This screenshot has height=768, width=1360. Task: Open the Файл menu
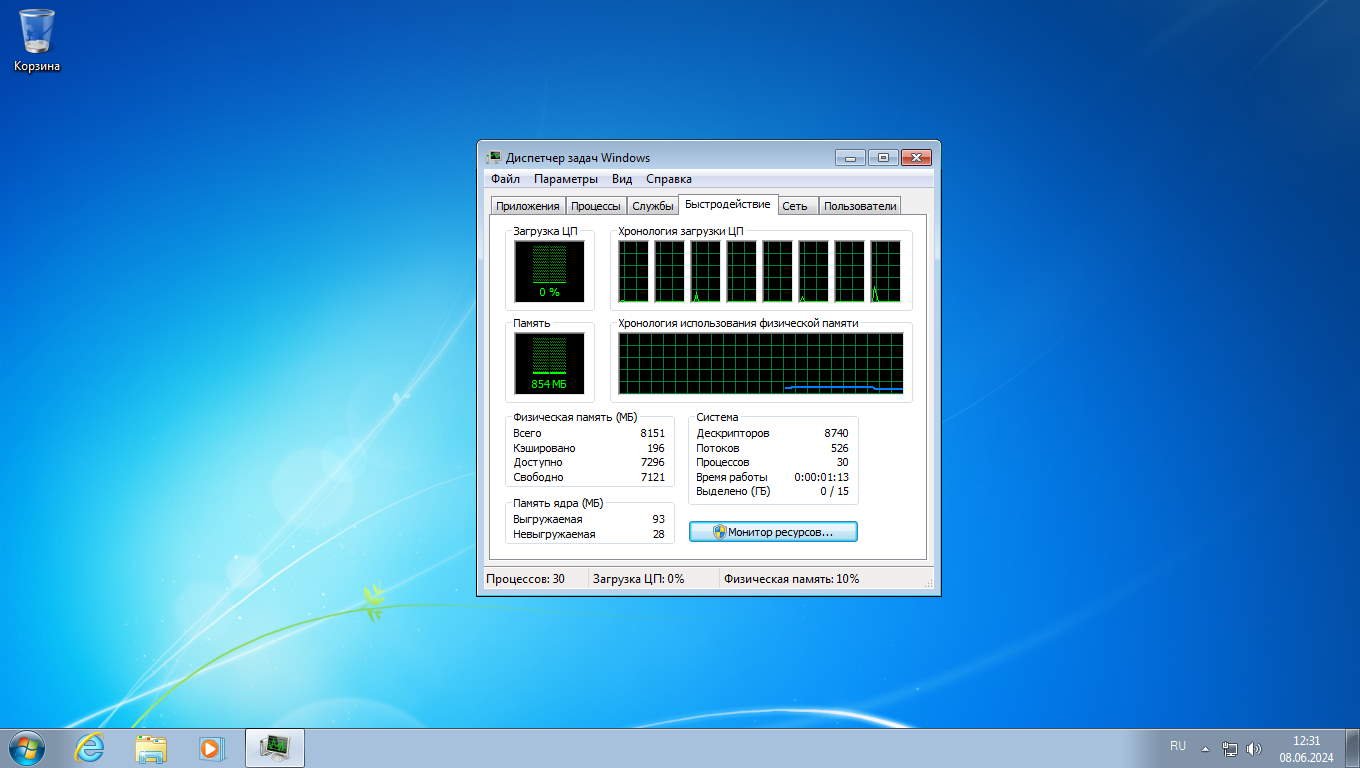(505, 179)
